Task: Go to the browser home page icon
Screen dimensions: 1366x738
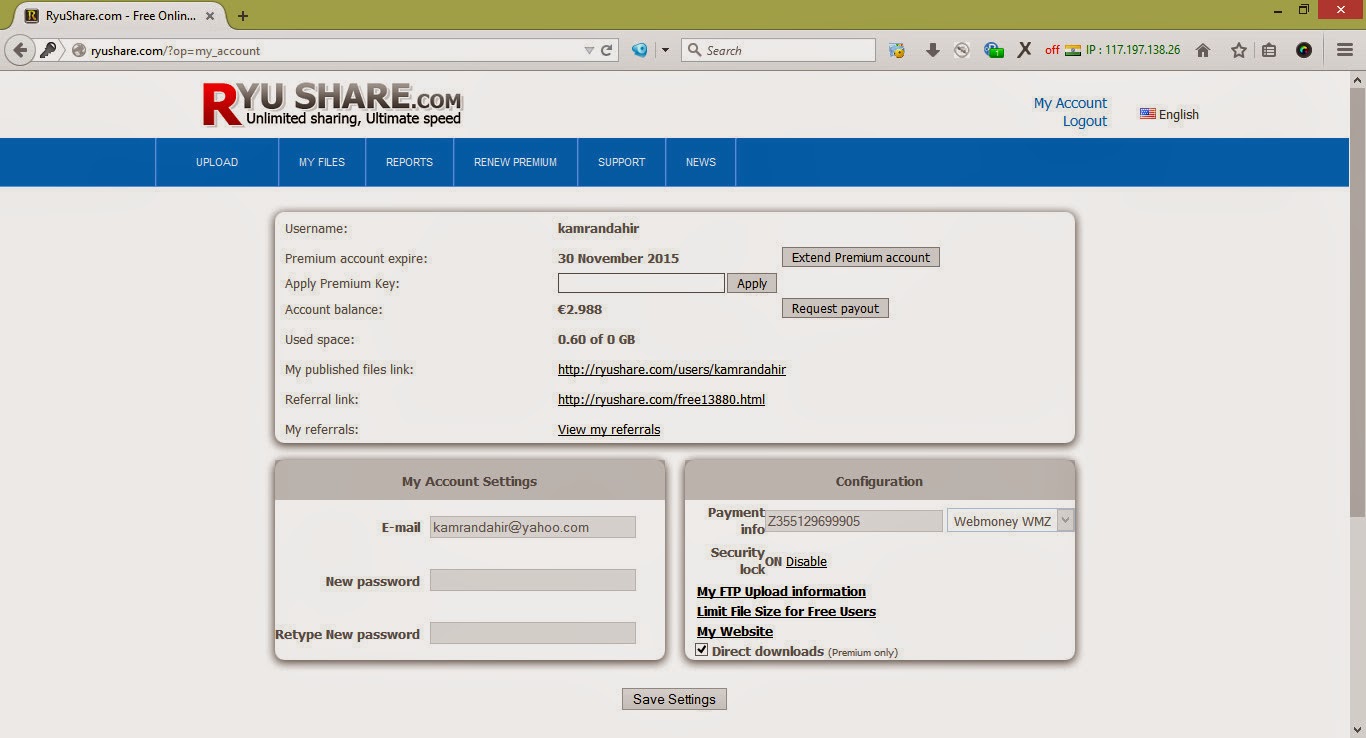Action: [x=1203, y=50]
